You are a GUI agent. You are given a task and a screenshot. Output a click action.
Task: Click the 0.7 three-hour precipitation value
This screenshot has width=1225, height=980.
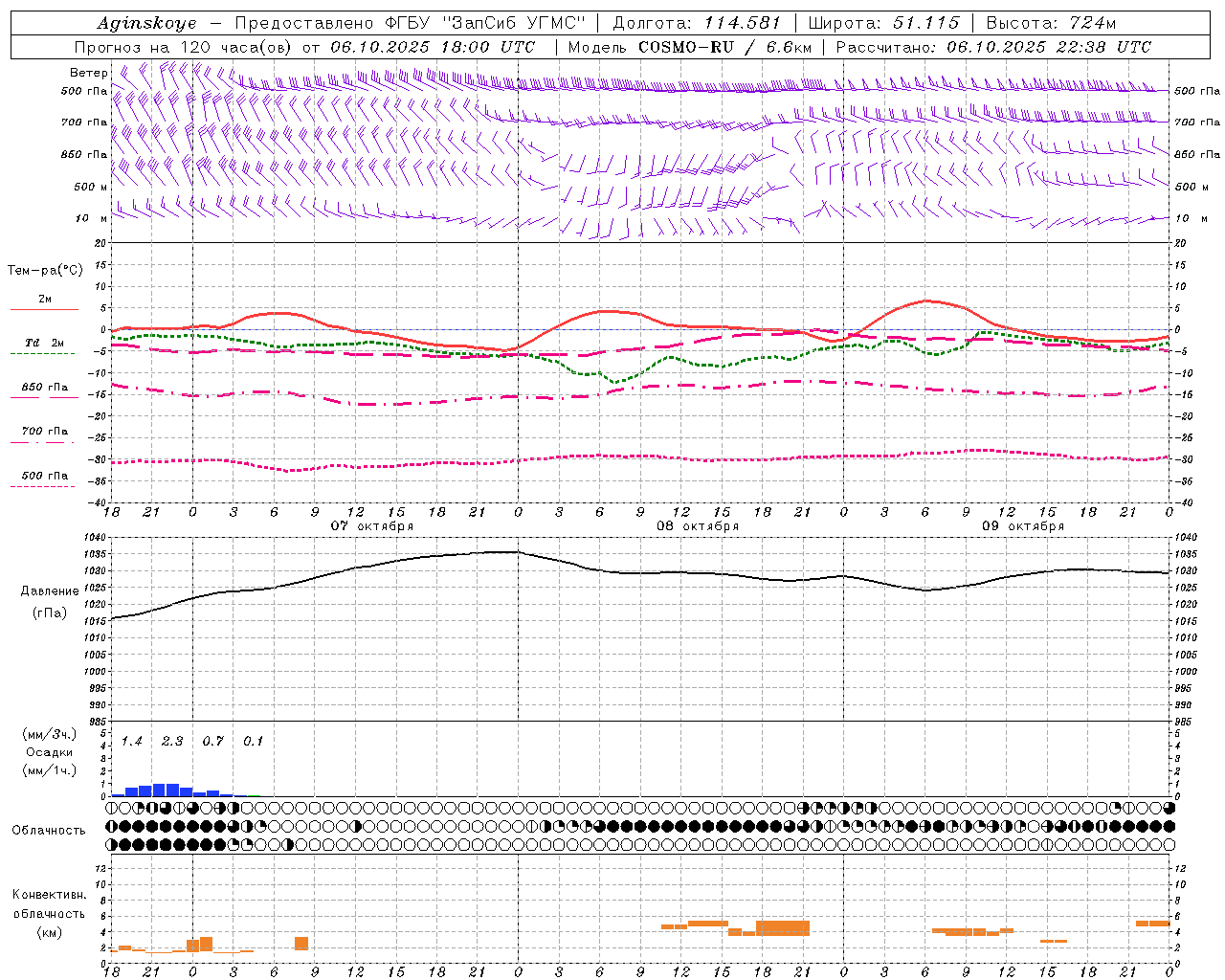coord(212,741)
